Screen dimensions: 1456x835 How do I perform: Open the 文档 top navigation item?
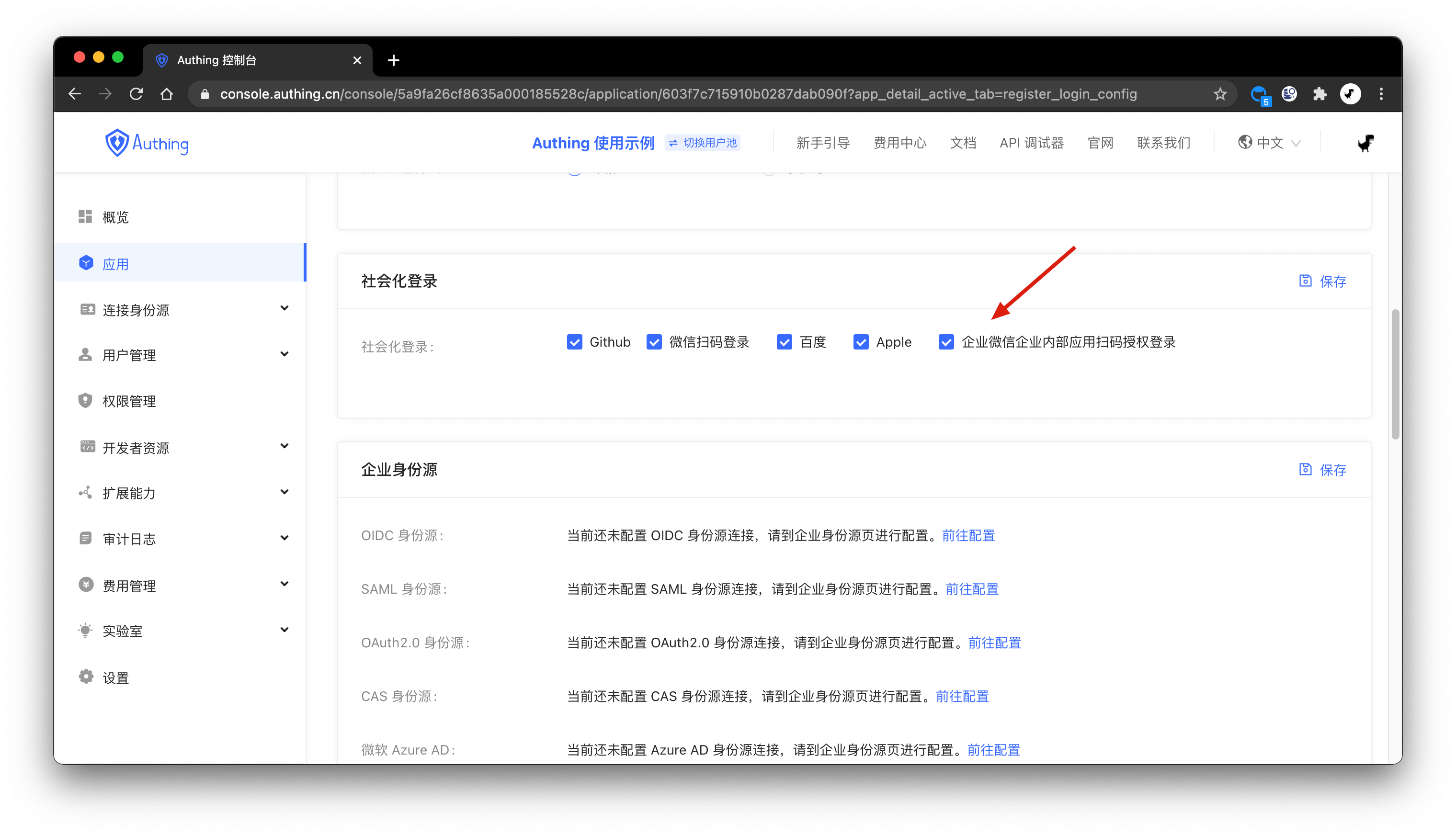963,143
